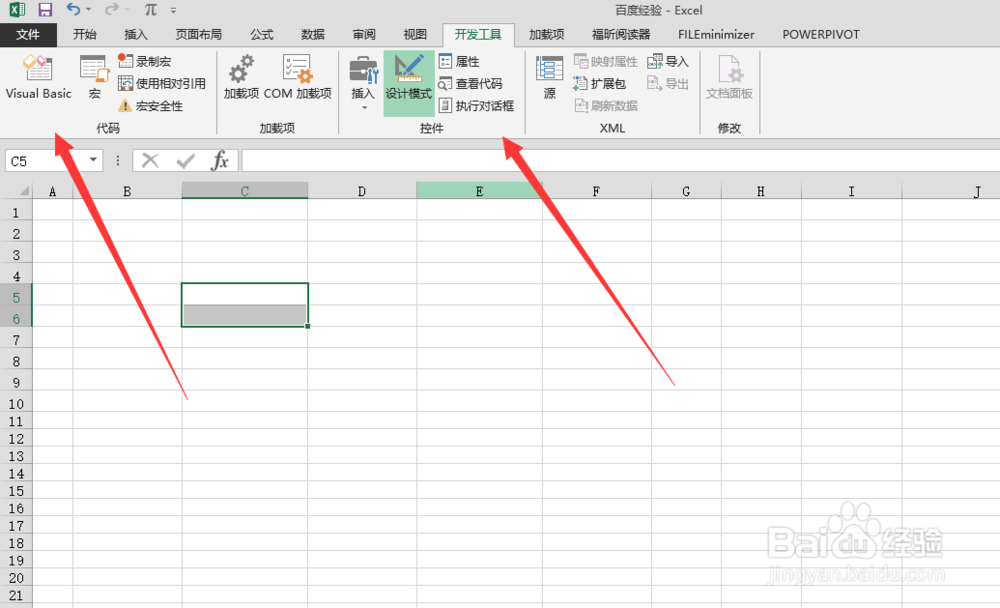Click the grey control inside cell C6

[x=245, y=315]
